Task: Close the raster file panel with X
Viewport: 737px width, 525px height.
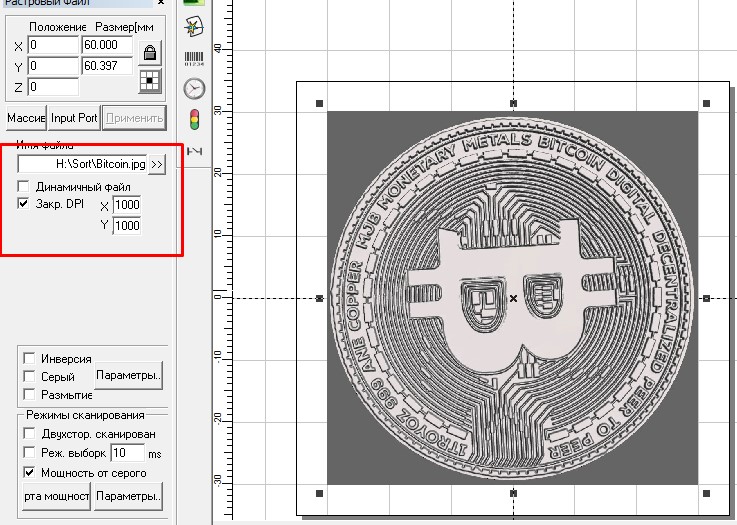Action: coord(162,5)
